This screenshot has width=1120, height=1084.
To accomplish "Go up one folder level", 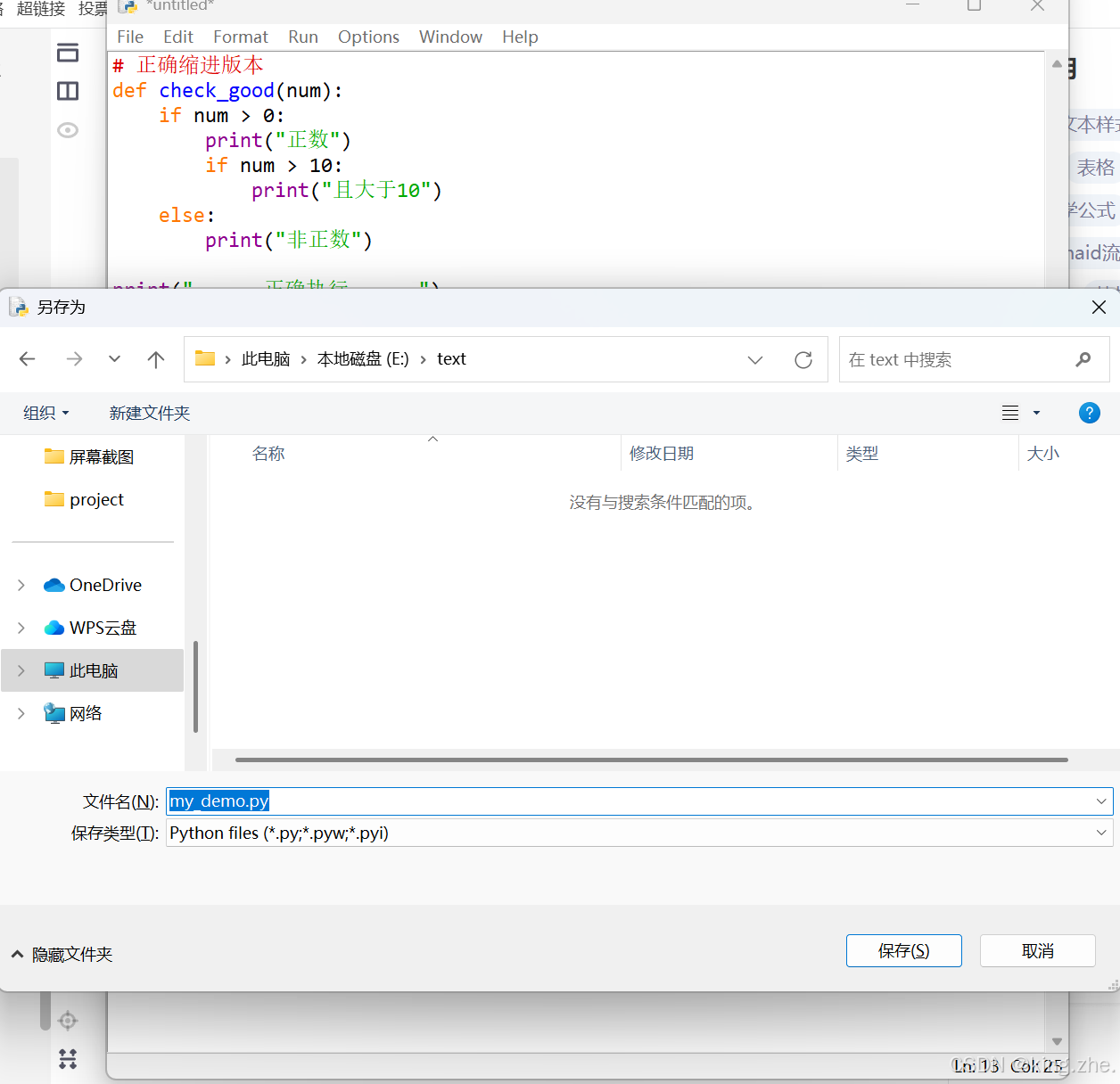I will coord(156,359).
